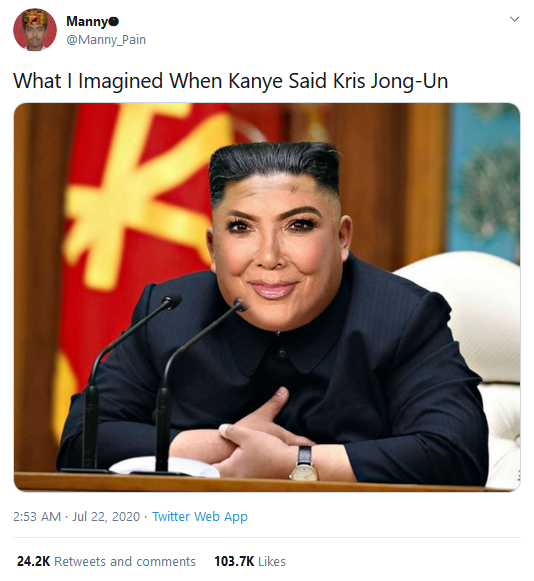534x581 pixels.
Task: View the Retweets and comments list
Action: 125,561
